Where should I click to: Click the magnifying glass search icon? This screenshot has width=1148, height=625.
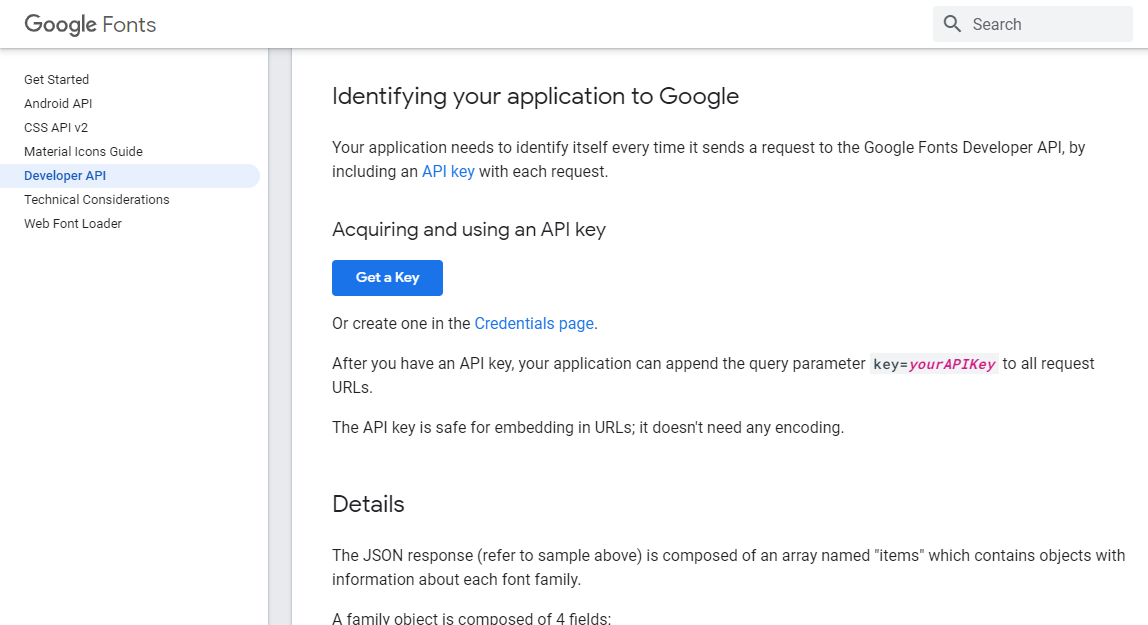pyautogui.click(x=952, y=24)
